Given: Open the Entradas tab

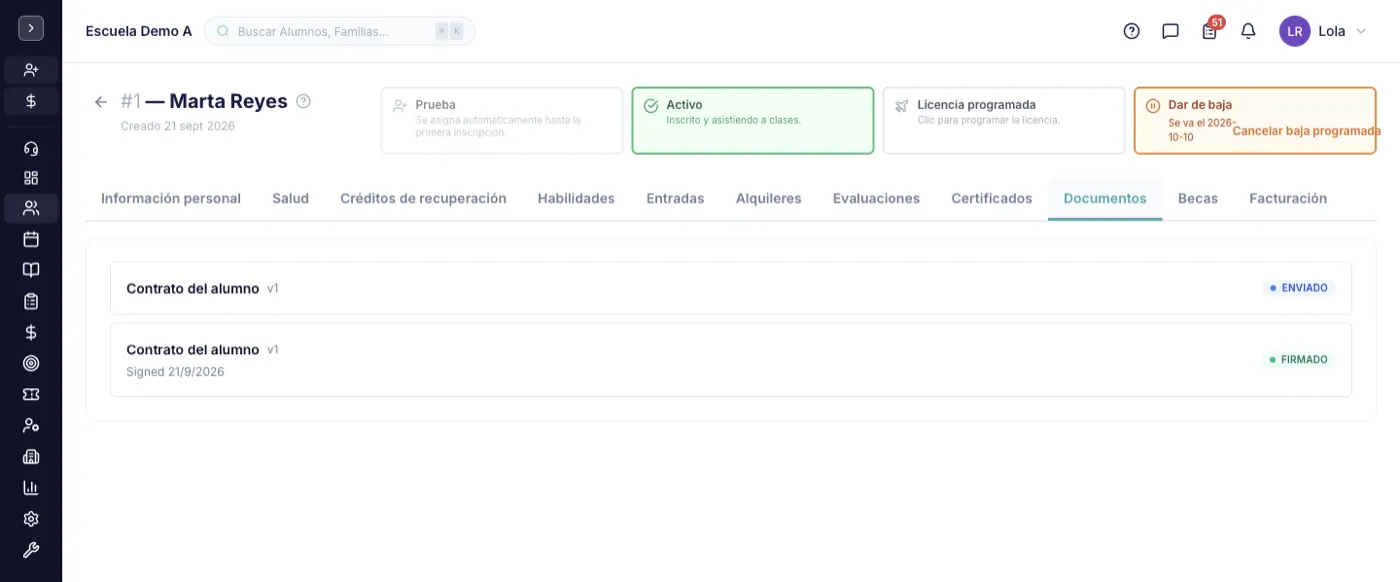Looking at the screenshot, I should tap(675, 198).
